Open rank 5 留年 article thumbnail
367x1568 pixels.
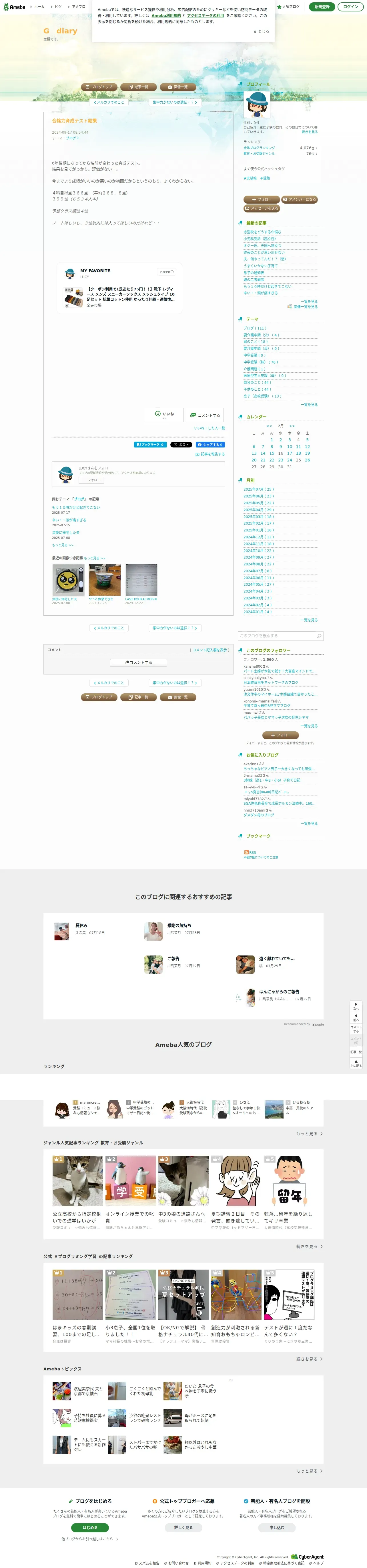289,1181
